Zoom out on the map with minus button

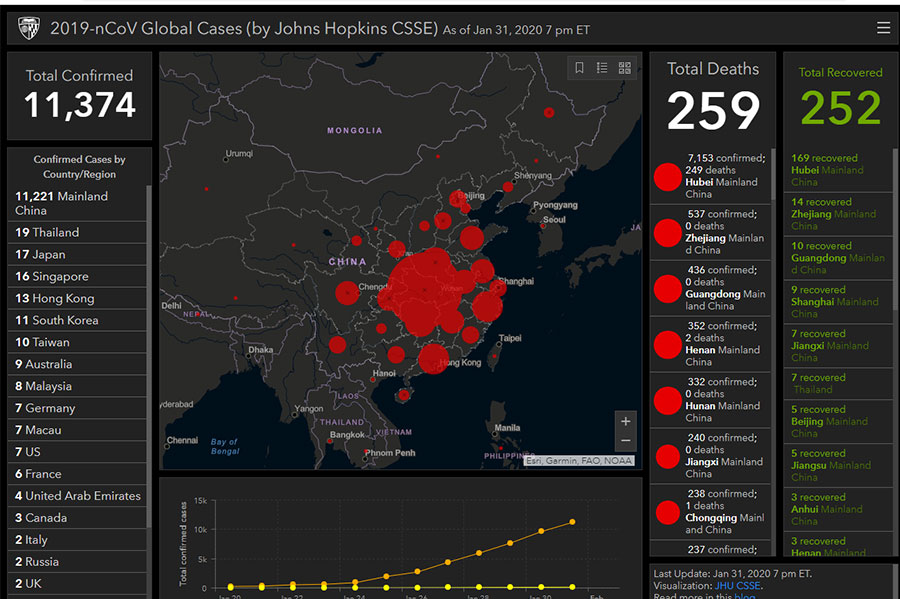tap(626, 441)
